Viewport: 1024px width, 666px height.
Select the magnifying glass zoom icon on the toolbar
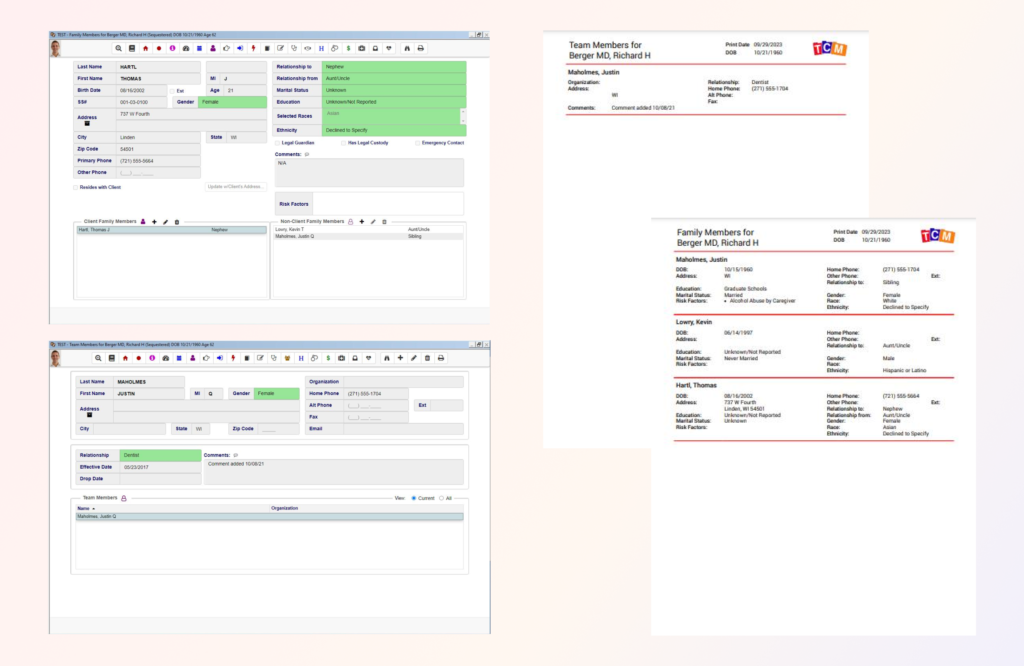[x=119, y=47]
